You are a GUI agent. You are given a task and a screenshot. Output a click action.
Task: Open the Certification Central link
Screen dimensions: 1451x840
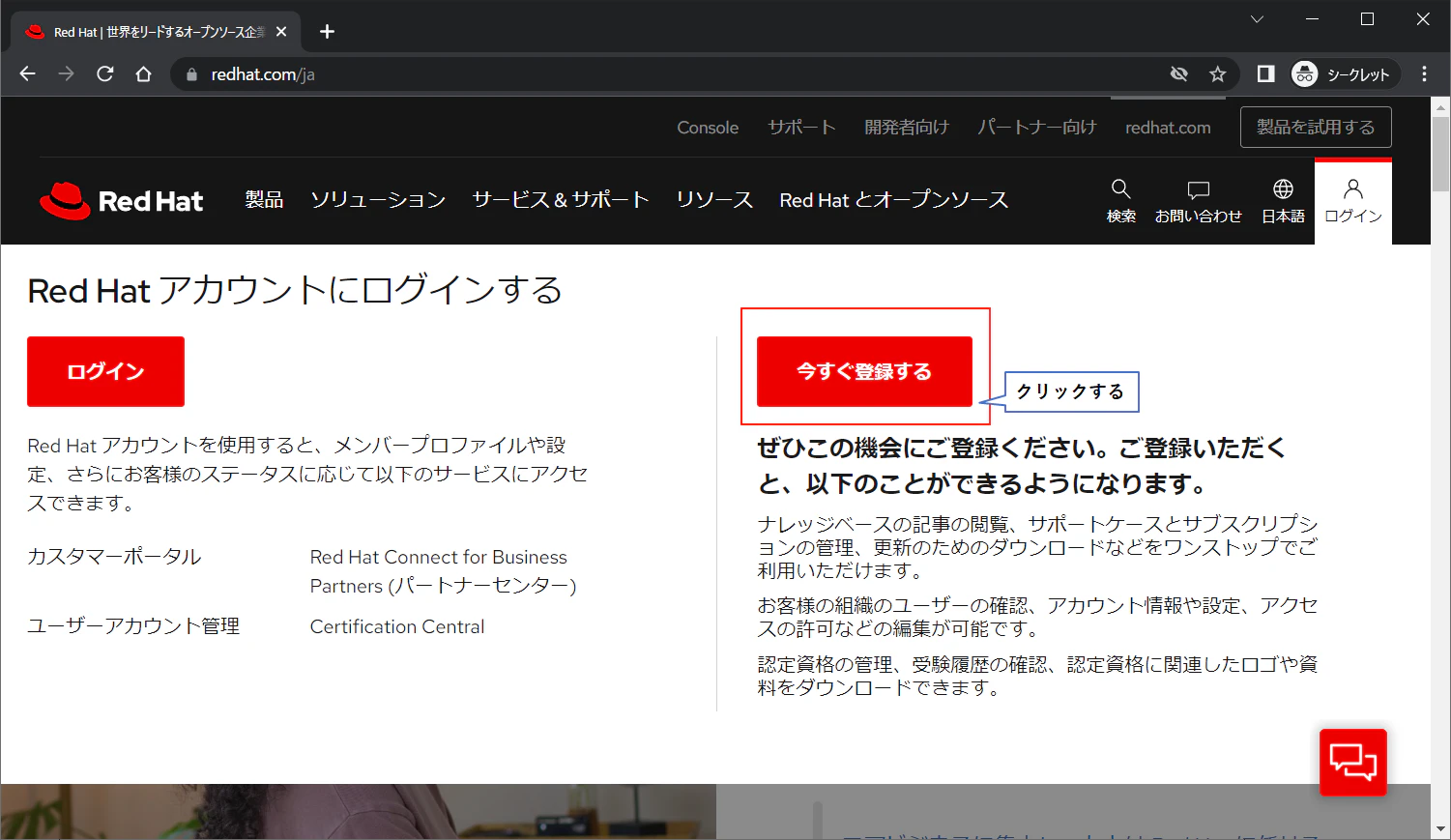pos(397,626)
